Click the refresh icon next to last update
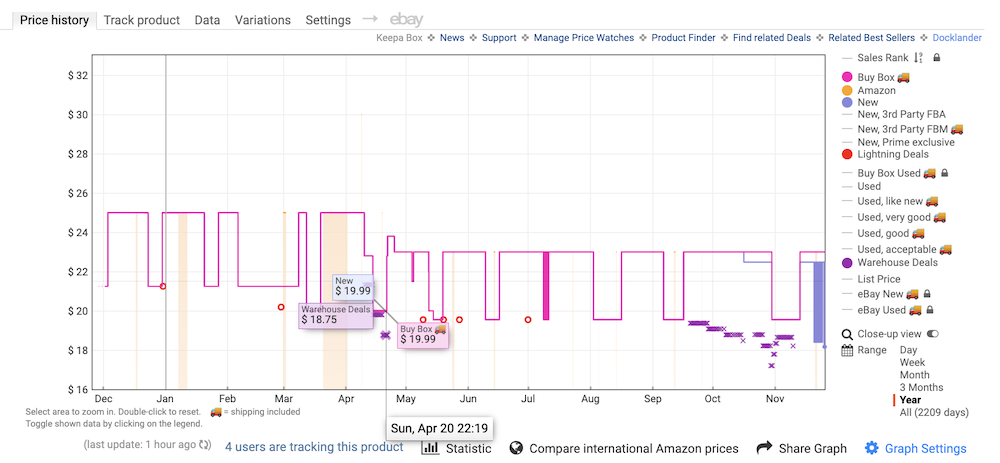Viewport: 1000px width, 463px height. 206,444
